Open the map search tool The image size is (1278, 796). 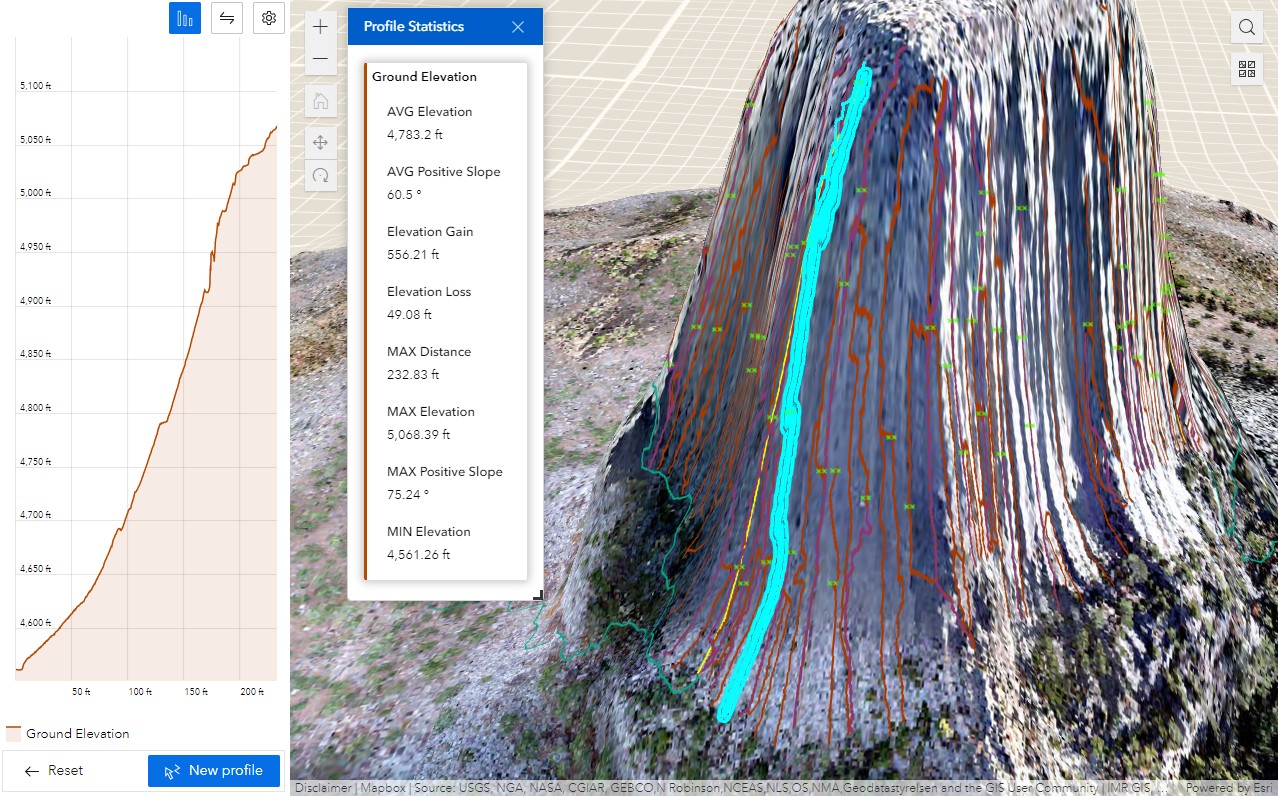[x=1246, y=27]
